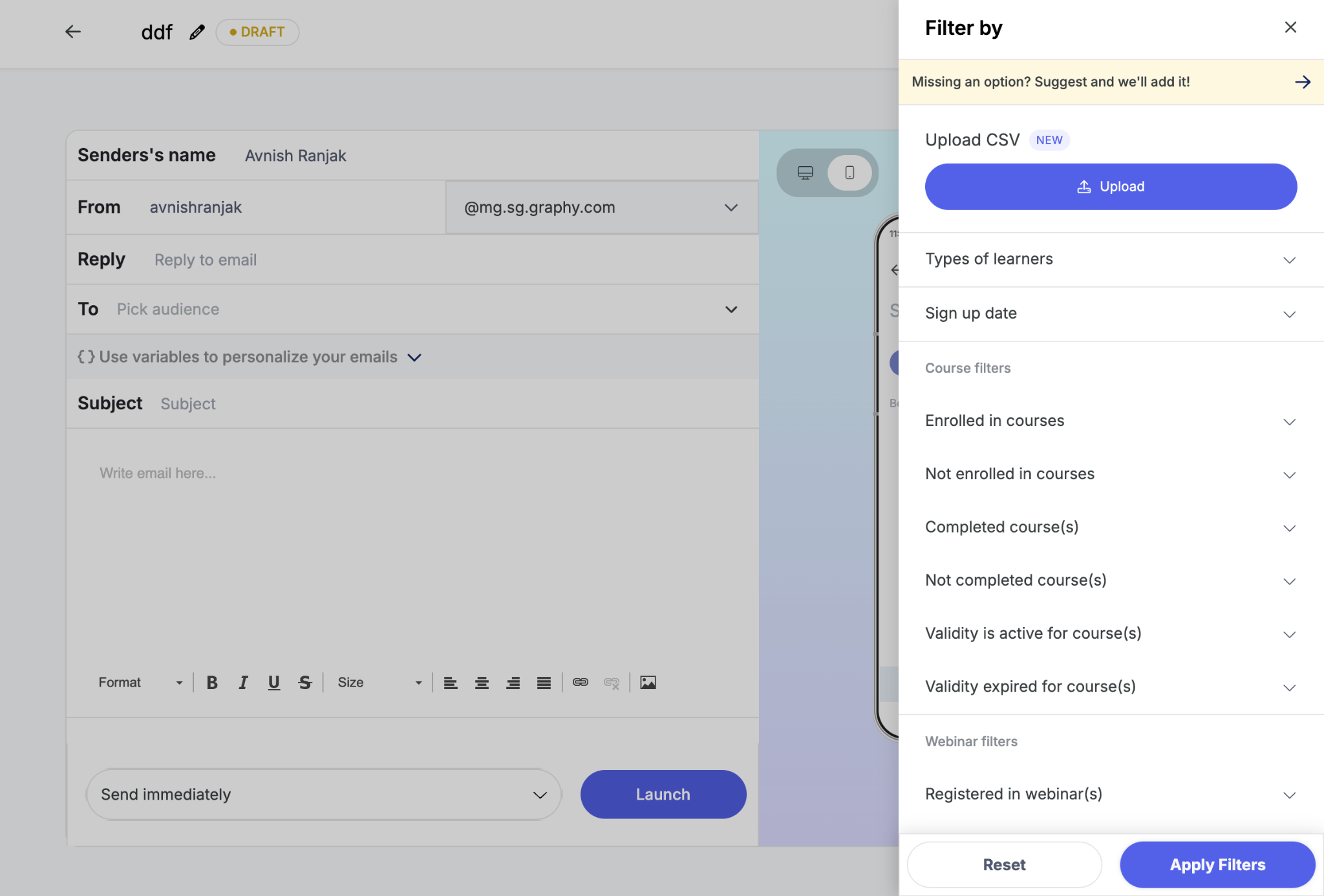
Task: Align text right in editor
Action: (x=513, y=683)
